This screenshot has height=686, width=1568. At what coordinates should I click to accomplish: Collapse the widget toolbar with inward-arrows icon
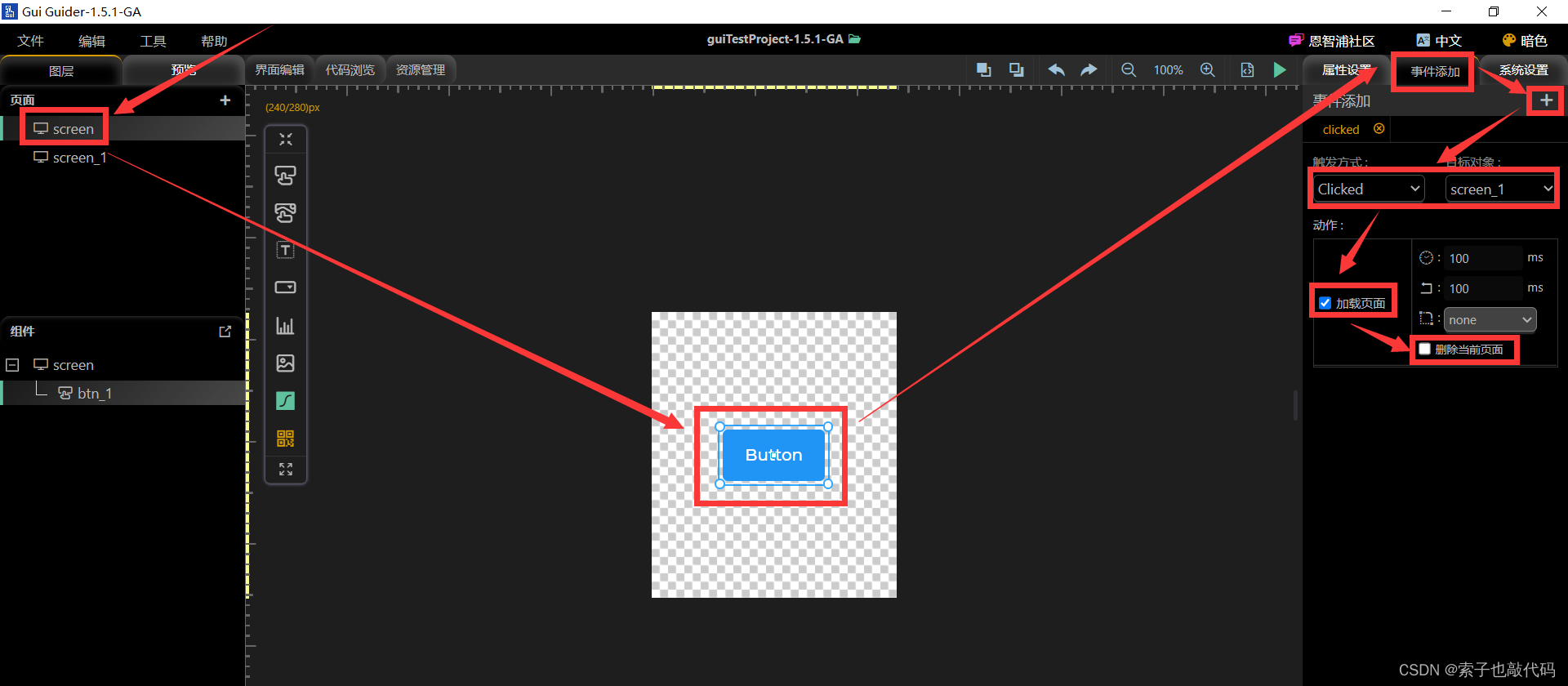click(x=286, y=140)
